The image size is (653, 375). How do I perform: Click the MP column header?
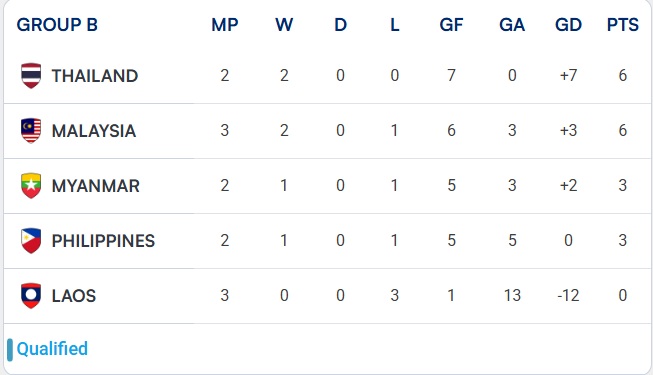click(224, 25)
